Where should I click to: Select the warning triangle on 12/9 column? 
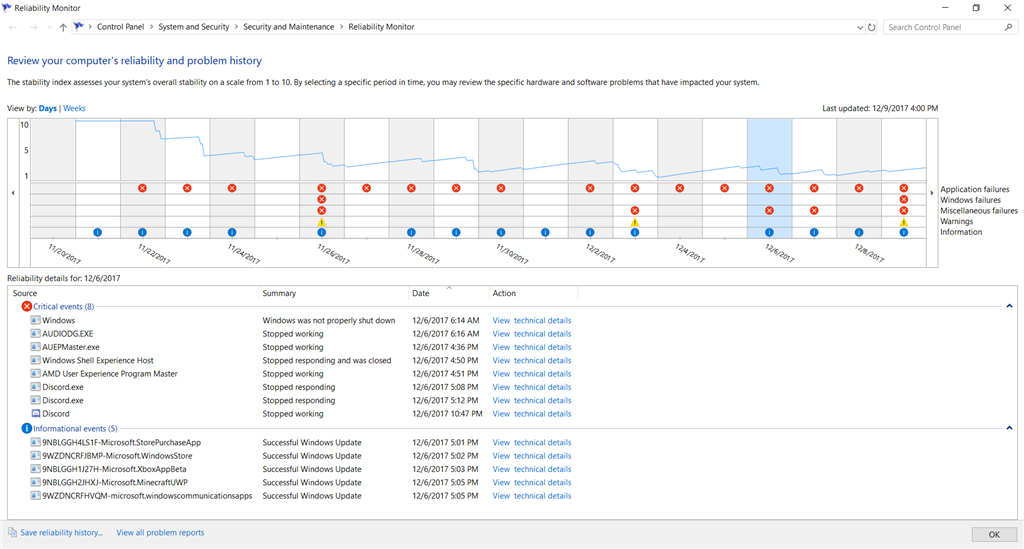[x=904, y=222]
